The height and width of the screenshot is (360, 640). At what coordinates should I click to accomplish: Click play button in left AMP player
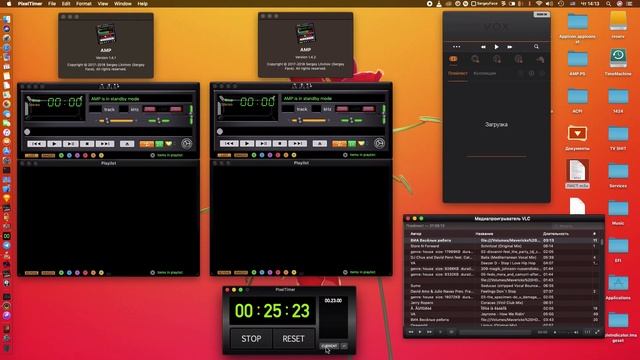(54, 144)
